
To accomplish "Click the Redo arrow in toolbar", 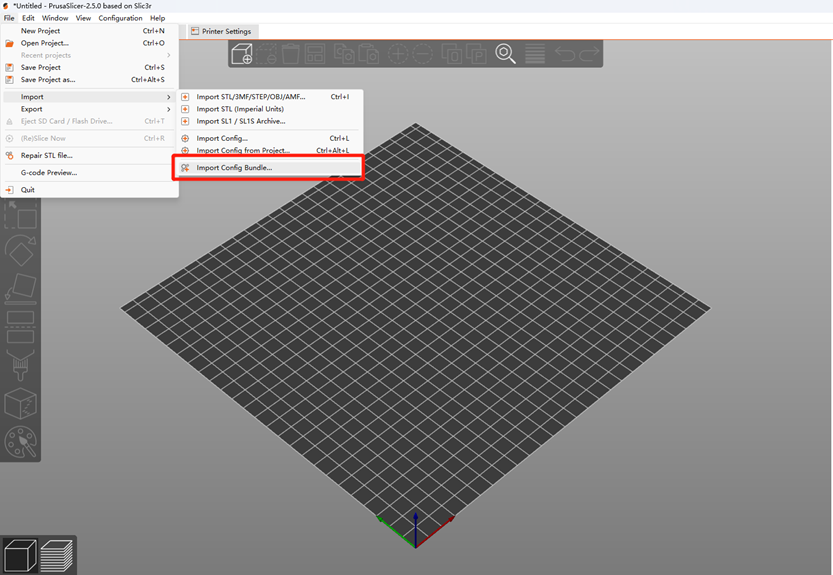I will [x=589, y=54].
